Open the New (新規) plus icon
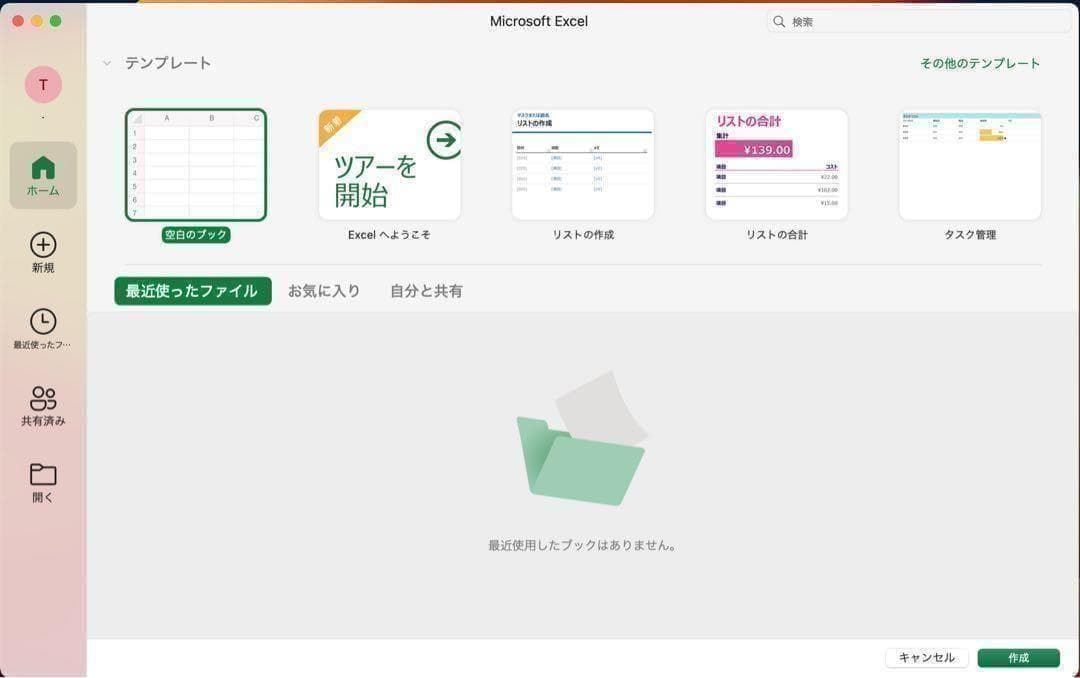 (43, 245)
